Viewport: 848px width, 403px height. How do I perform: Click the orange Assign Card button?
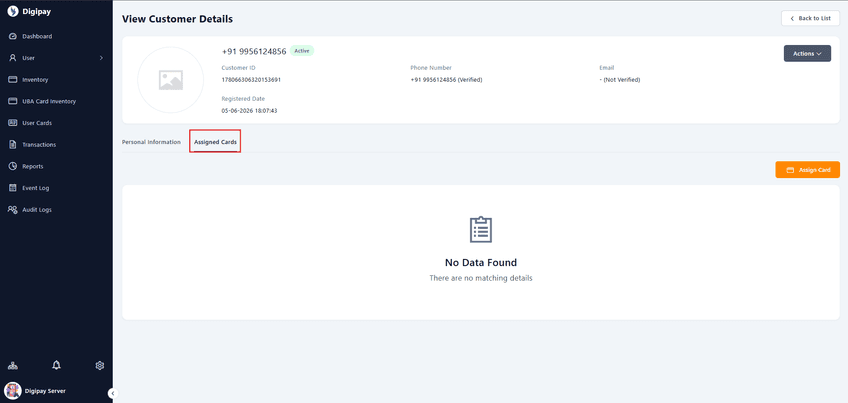click(x=807, y=170)
